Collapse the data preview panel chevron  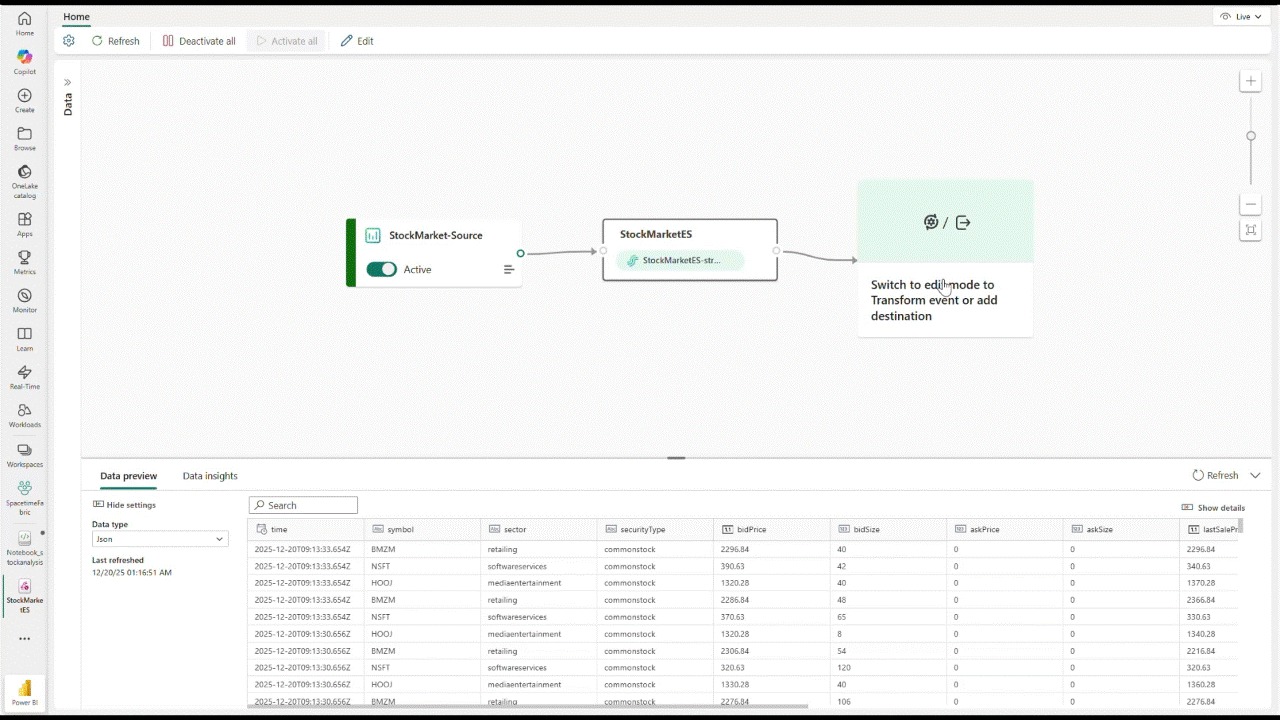pos(1255,475)
